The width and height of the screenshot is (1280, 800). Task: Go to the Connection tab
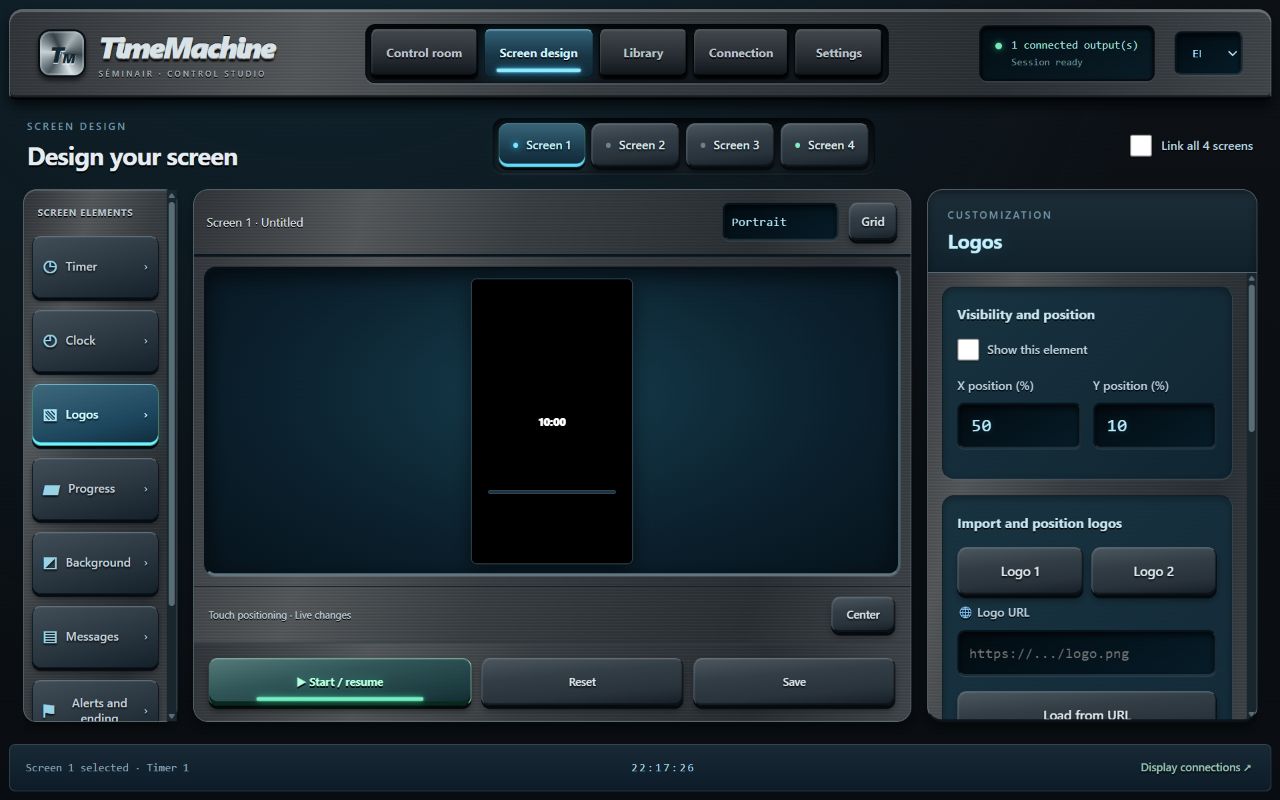point(741,53)
